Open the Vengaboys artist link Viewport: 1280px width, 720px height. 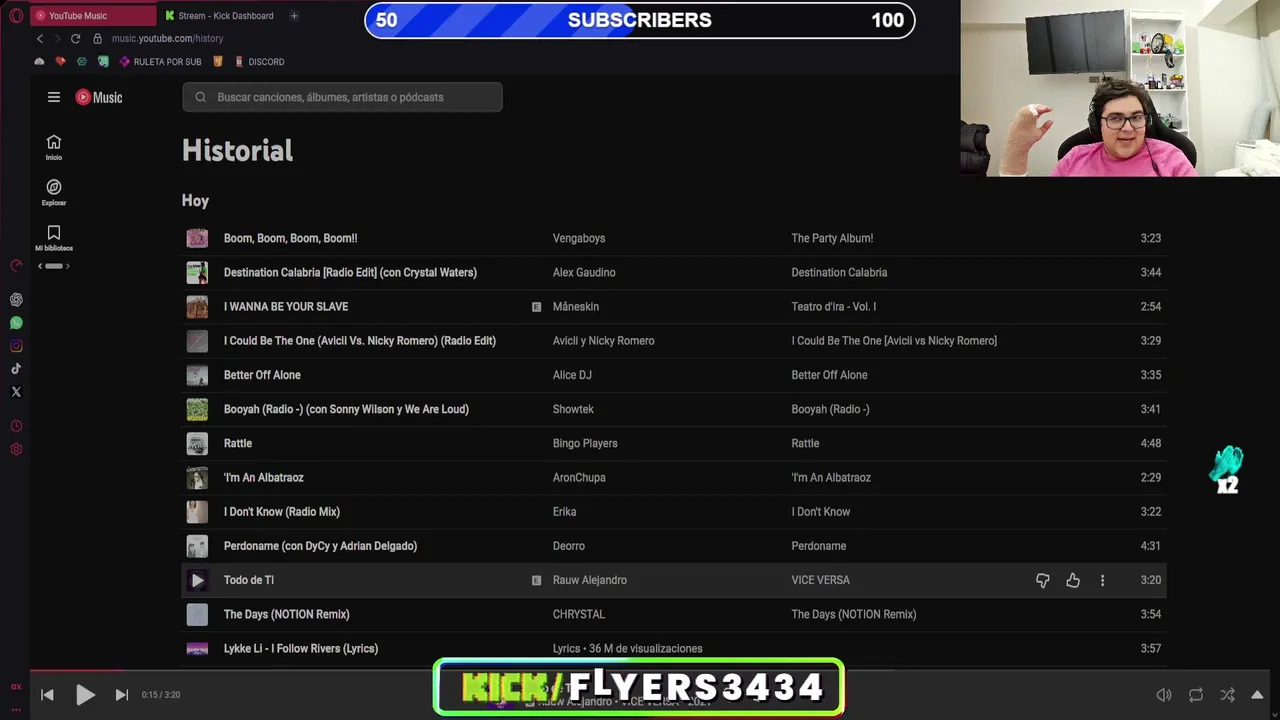click(579, 238)
